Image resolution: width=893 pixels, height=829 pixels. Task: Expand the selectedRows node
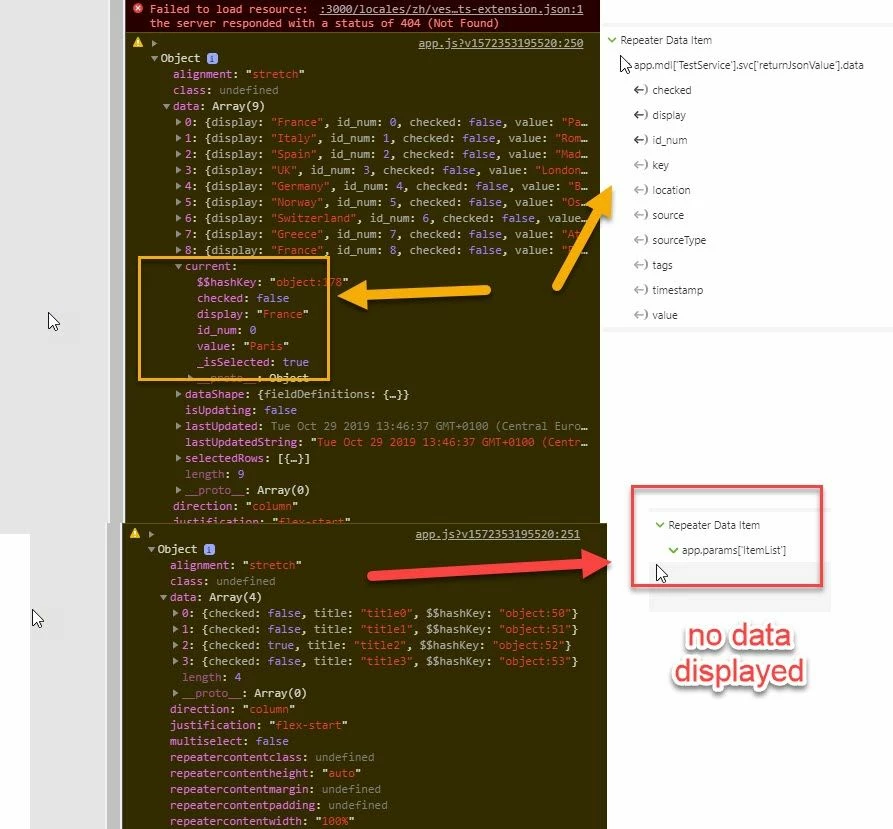click(178, 457)
